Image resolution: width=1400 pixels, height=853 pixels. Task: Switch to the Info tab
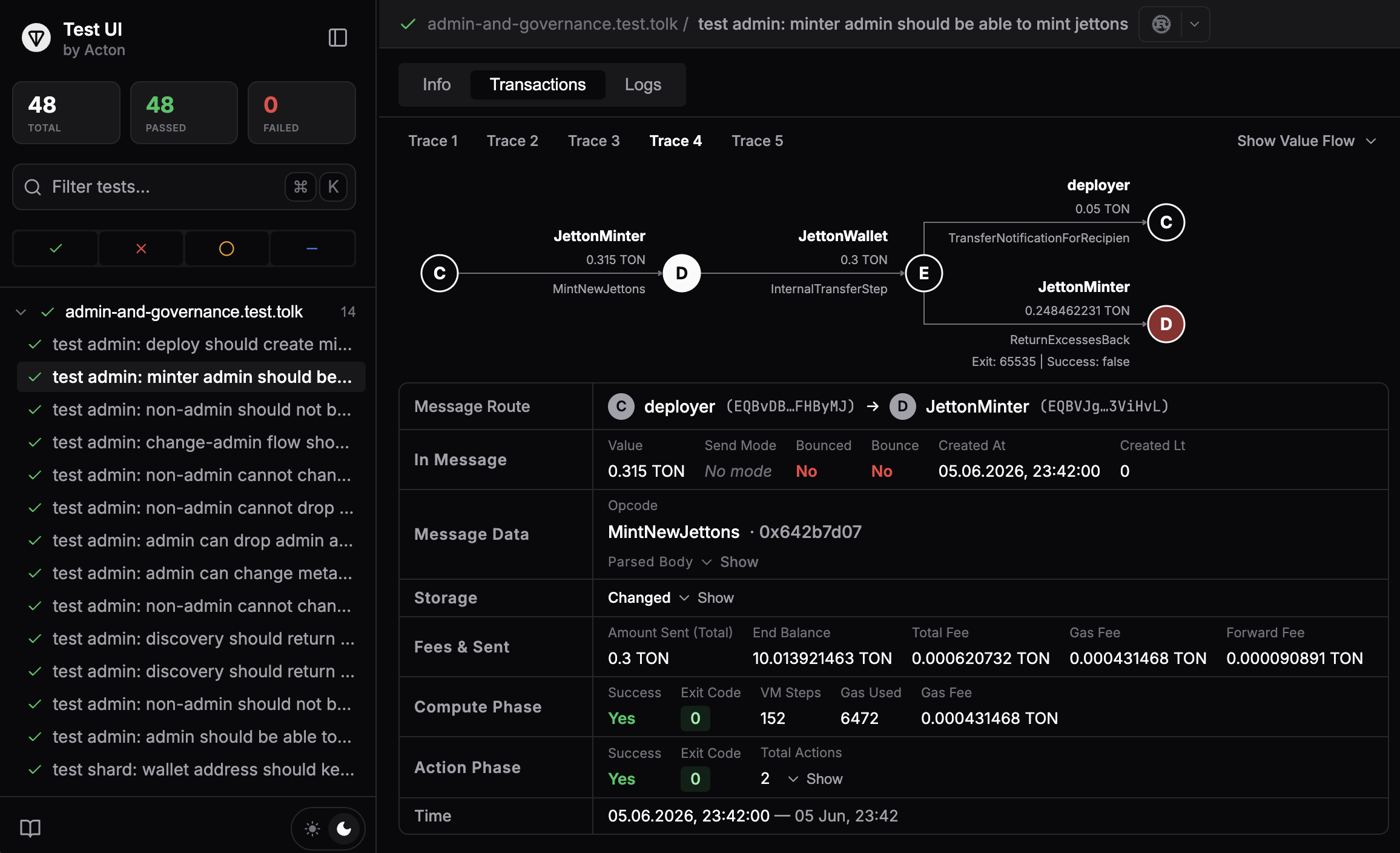(x=437, y=85)
